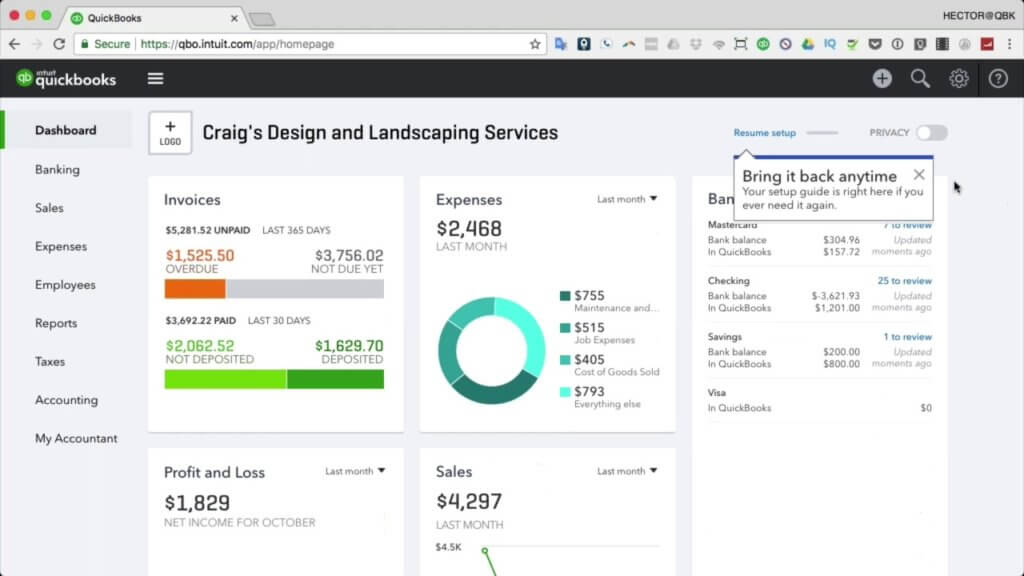
Task: Open Expenses in the left navigation
Action: tap(61, 246)
